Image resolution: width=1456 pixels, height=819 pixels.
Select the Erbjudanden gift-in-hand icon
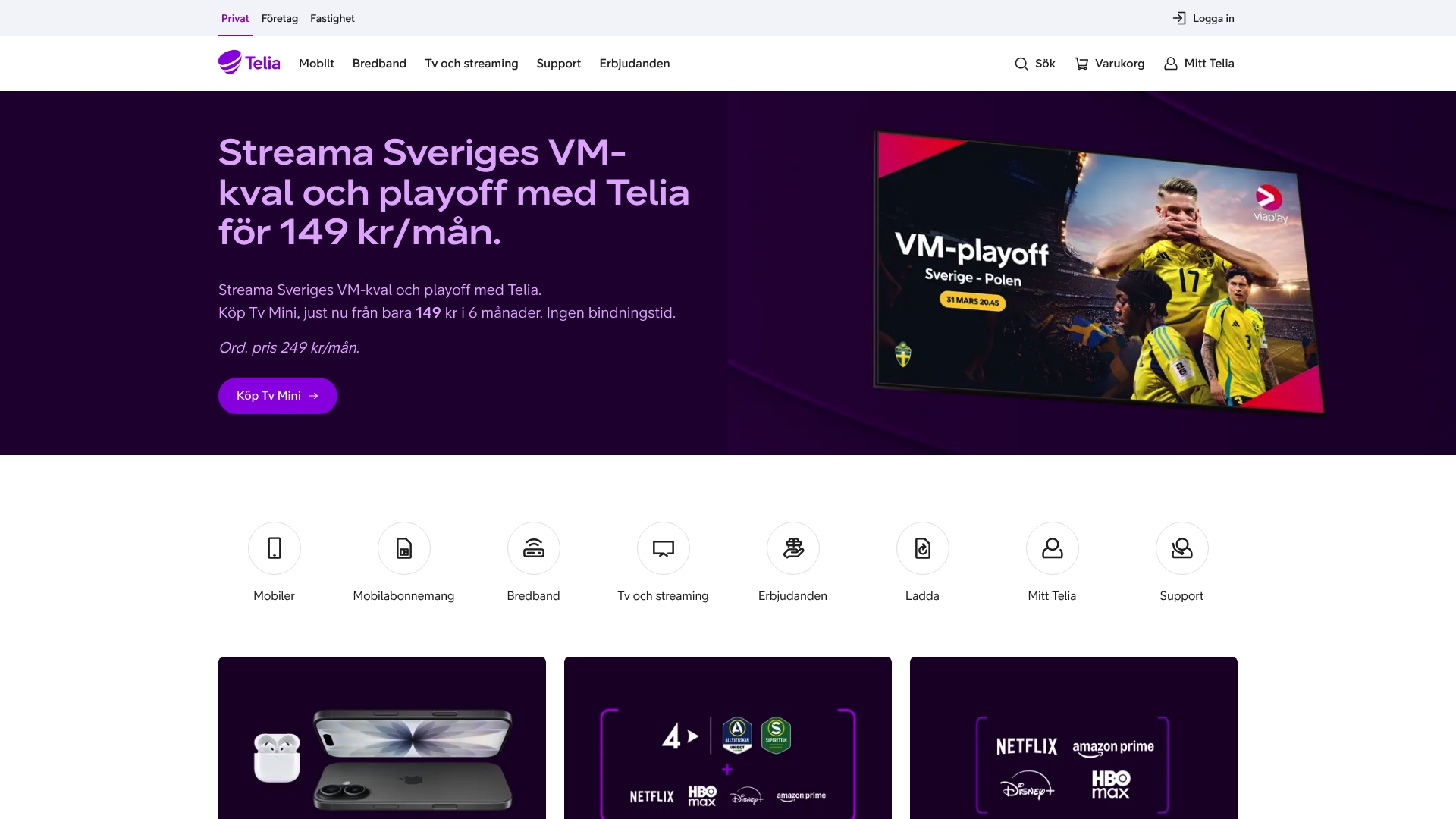click(792, 548)
